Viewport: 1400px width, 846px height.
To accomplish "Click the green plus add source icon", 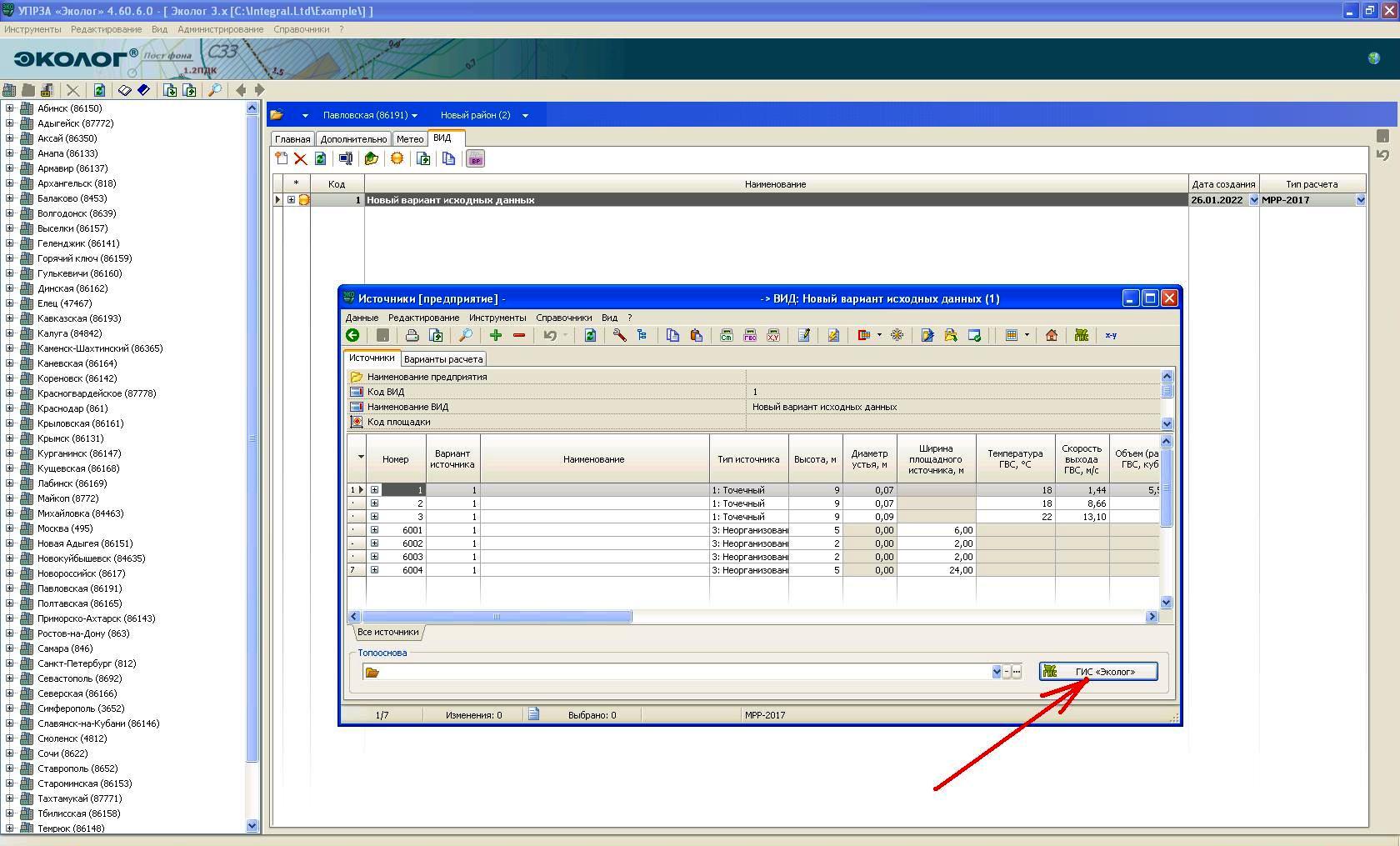I will (x=496, y=335).
